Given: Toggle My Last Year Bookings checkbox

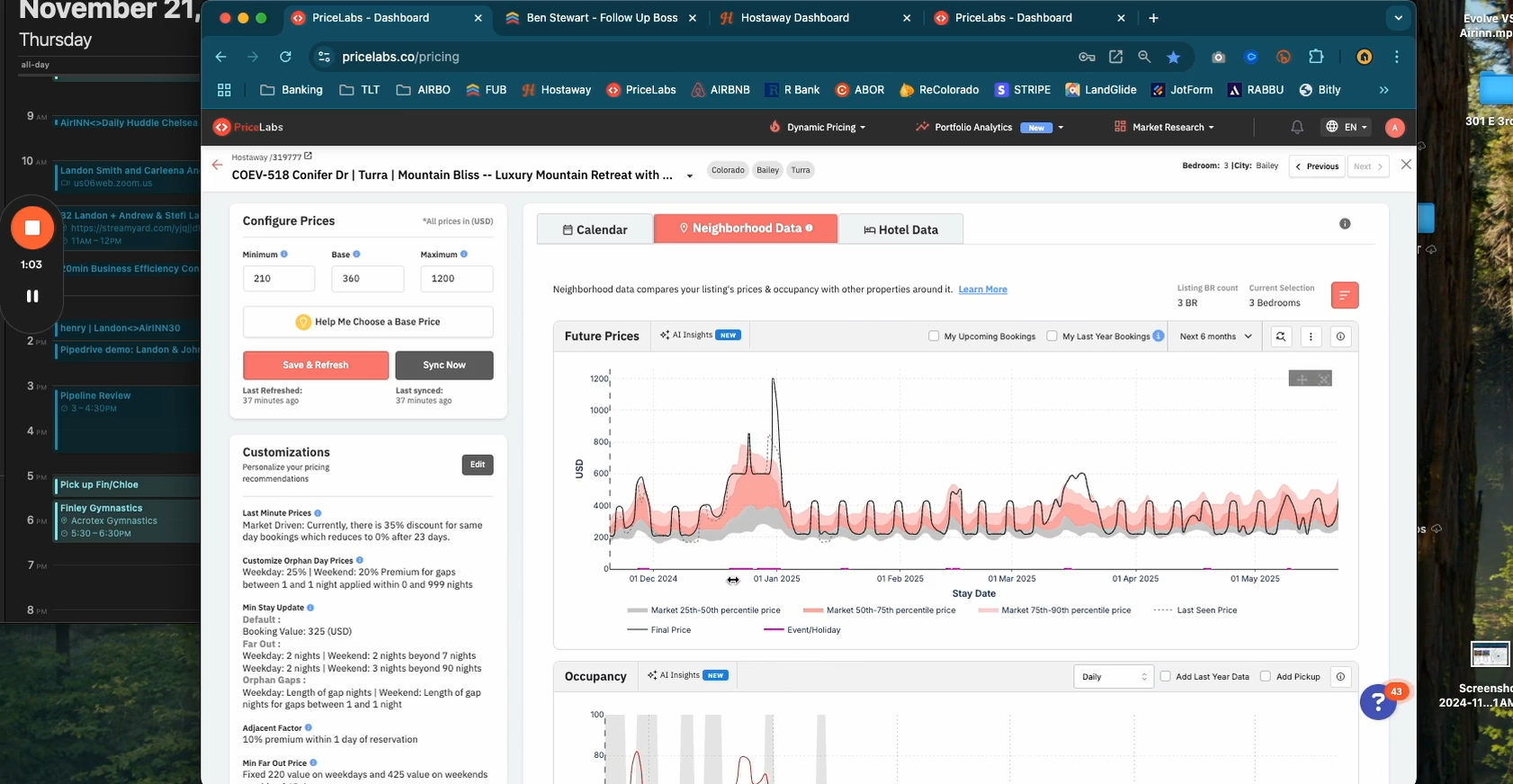Looking at the screenshot, I should [1052, 336].
